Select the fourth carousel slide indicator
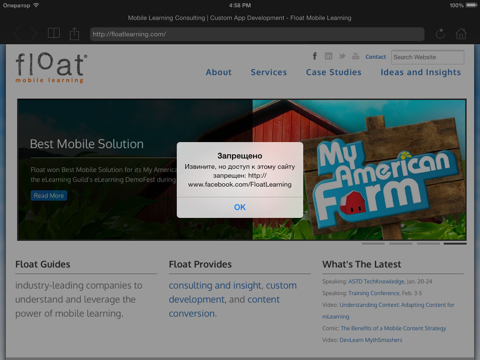Screen dimensions: 480x360 click(x=455, y=244)
